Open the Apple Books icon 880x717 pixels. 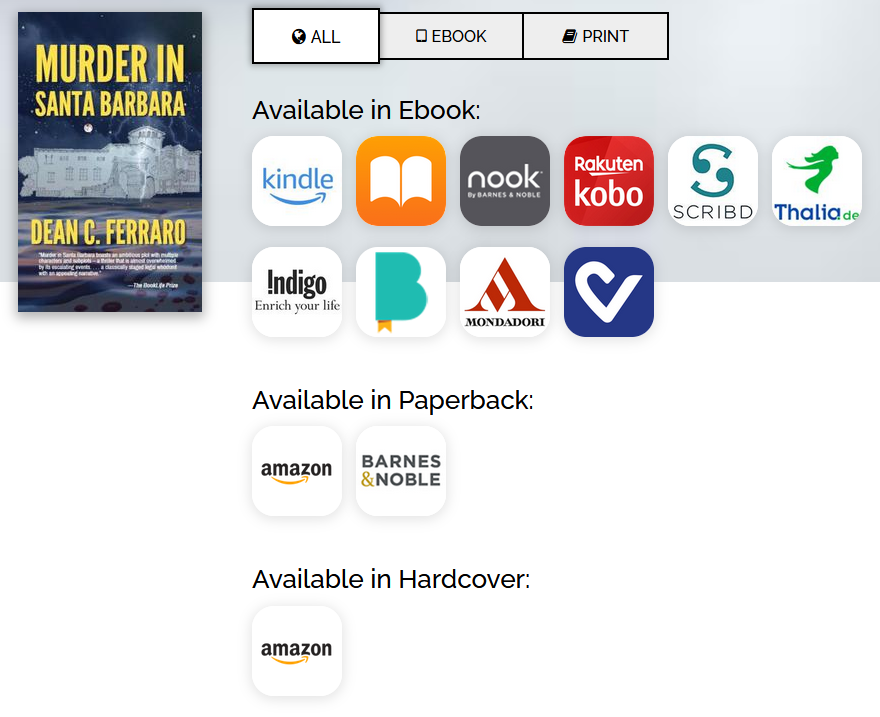tap(401, 181)
